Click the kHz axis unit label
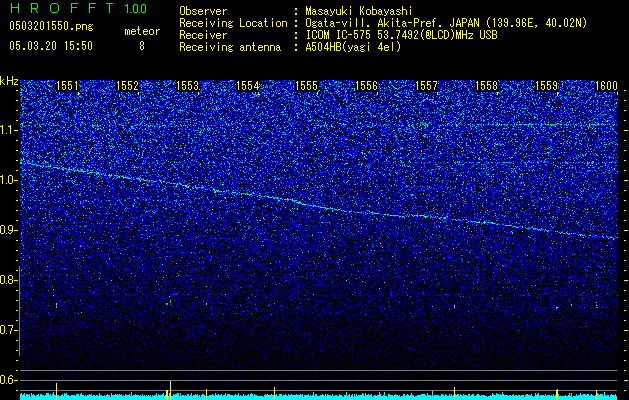 click(9, 81)
